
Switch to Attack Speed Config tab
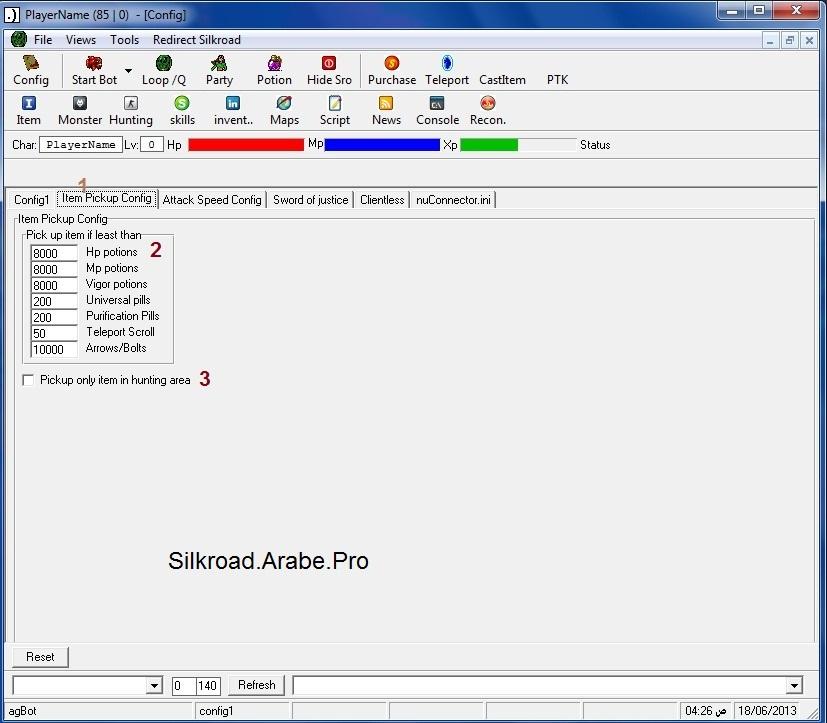pos(212,200)
